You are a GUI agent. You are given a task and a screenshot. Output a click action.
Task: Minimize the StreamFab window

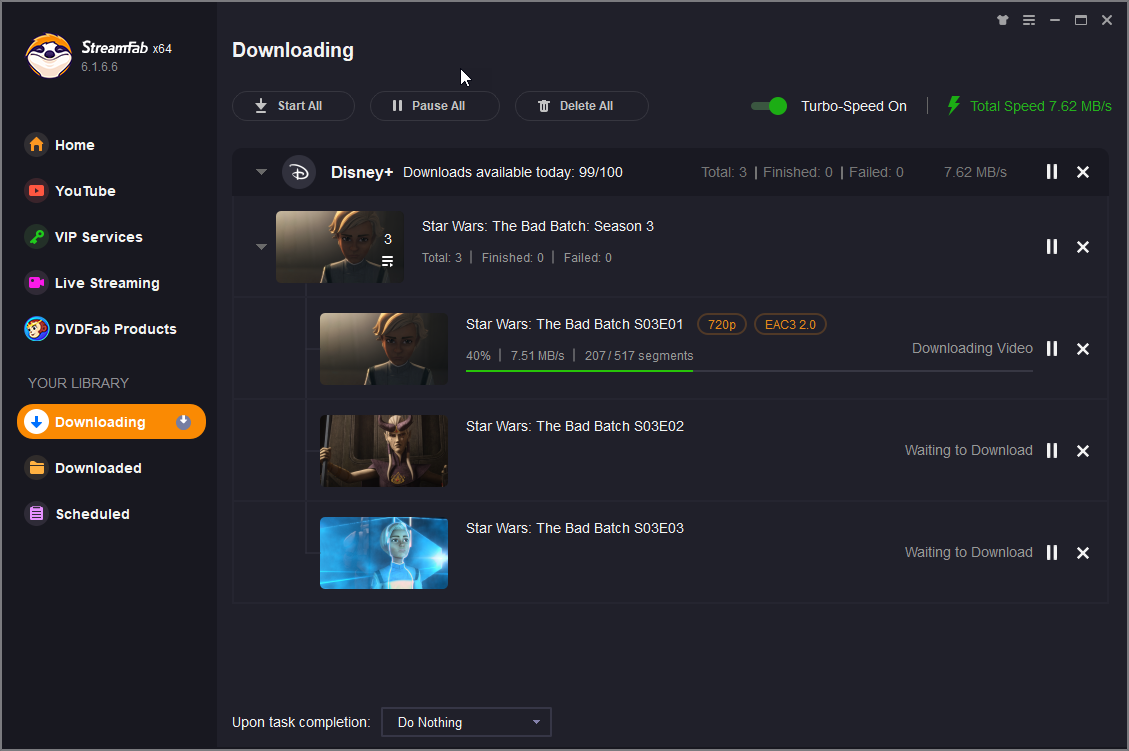pyautogui.click(x=1055, y=20)
